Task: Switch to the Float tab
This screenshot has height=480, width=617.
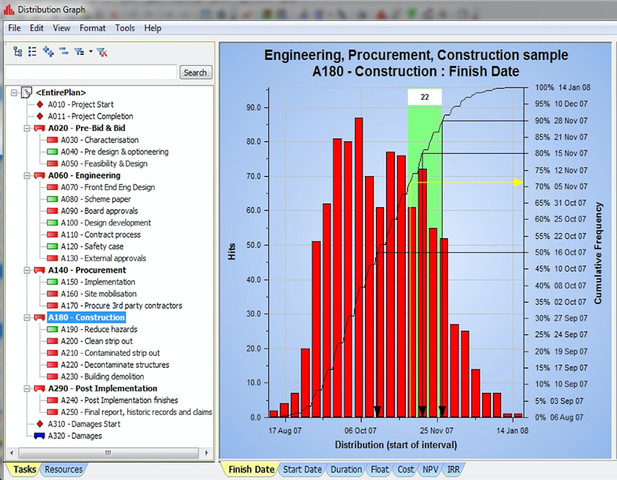Action: point(379,469)
